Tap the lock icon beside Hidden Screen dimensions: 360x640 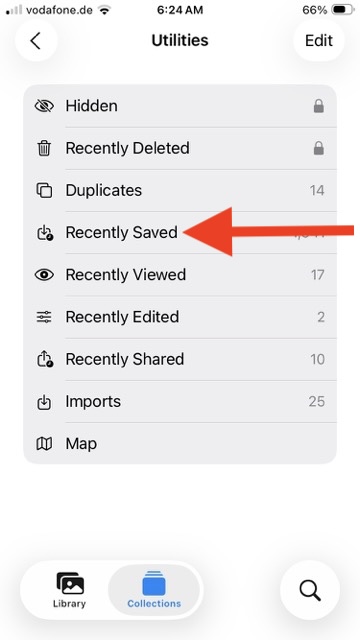point(319,106)
